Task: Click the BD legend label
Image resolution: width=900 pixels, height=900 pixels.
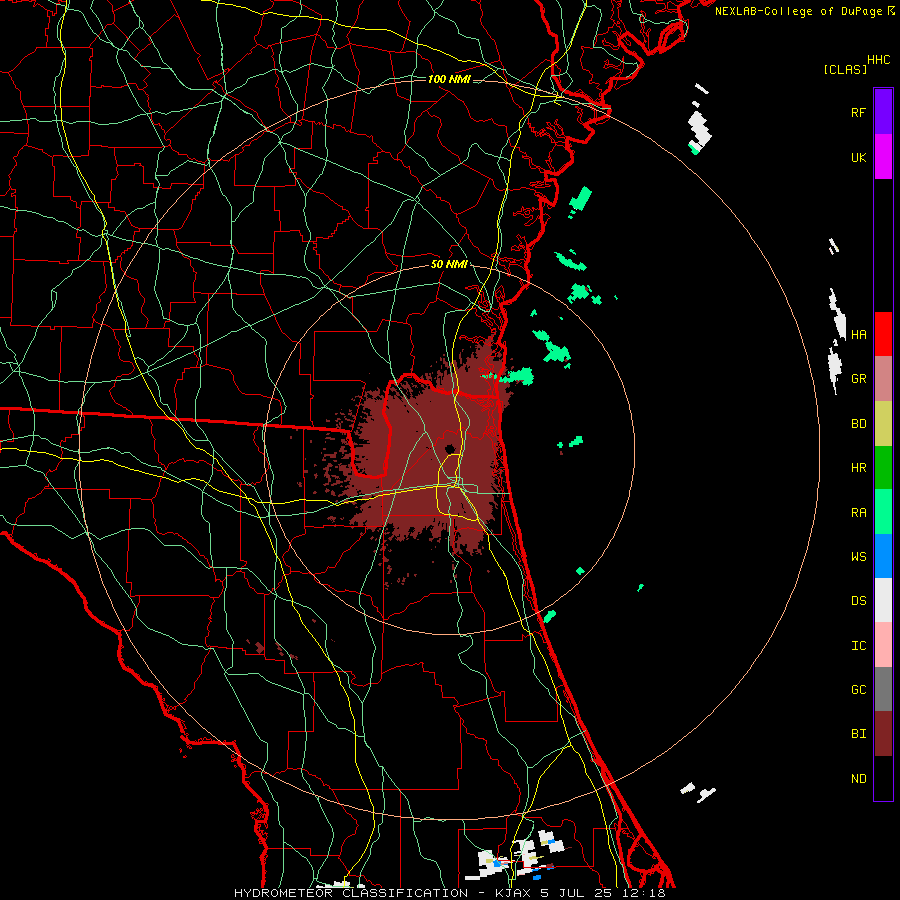Action: [859, 424]
